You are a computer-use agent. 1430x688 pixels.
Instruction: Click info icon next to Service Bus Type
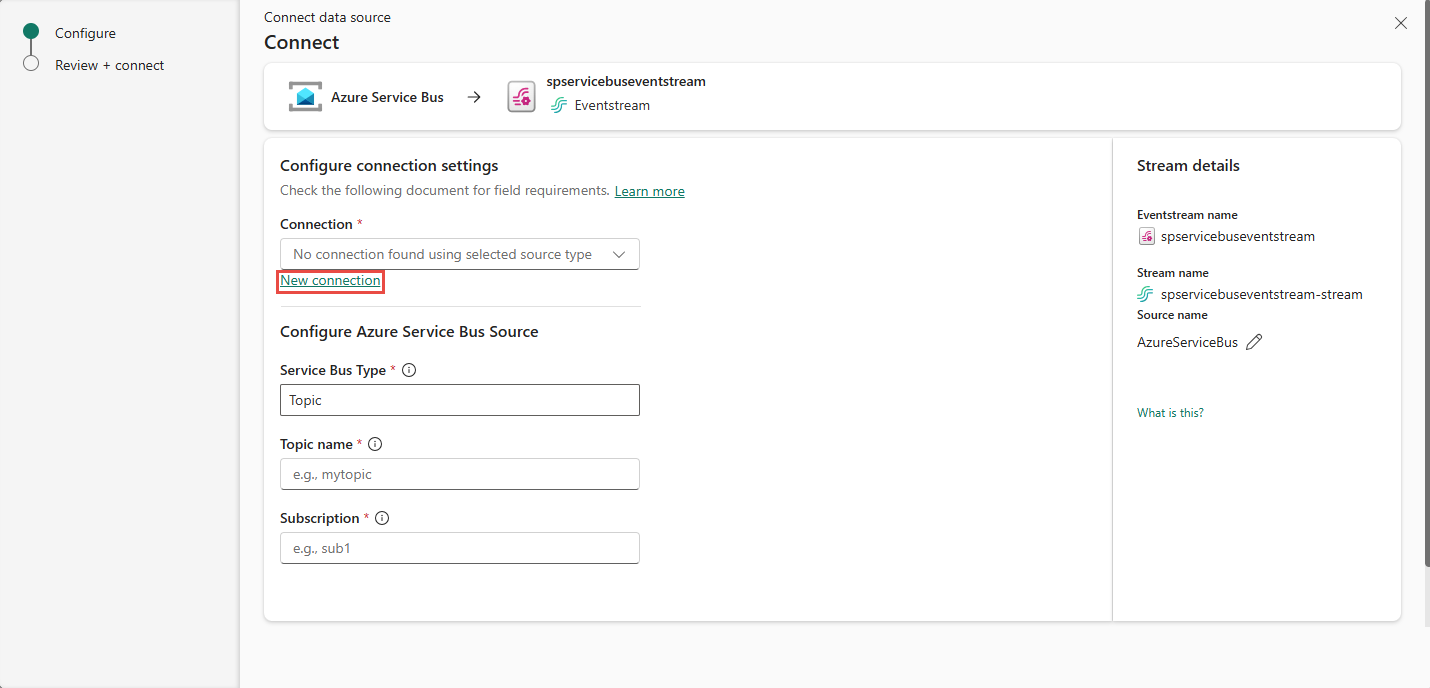point(409,370)
